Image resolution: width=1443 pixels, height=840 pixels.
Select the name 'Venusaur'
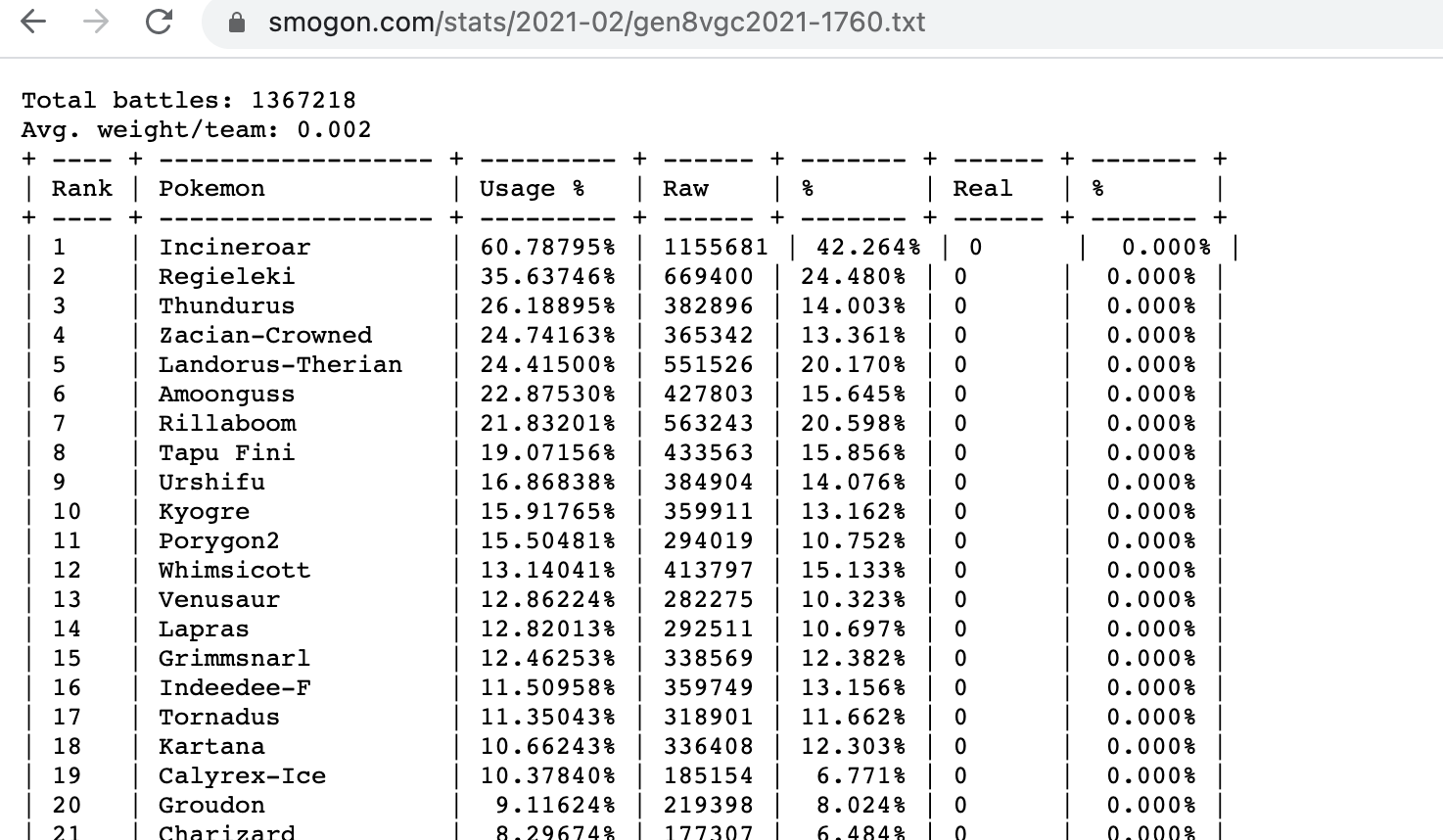coord(219,599)
